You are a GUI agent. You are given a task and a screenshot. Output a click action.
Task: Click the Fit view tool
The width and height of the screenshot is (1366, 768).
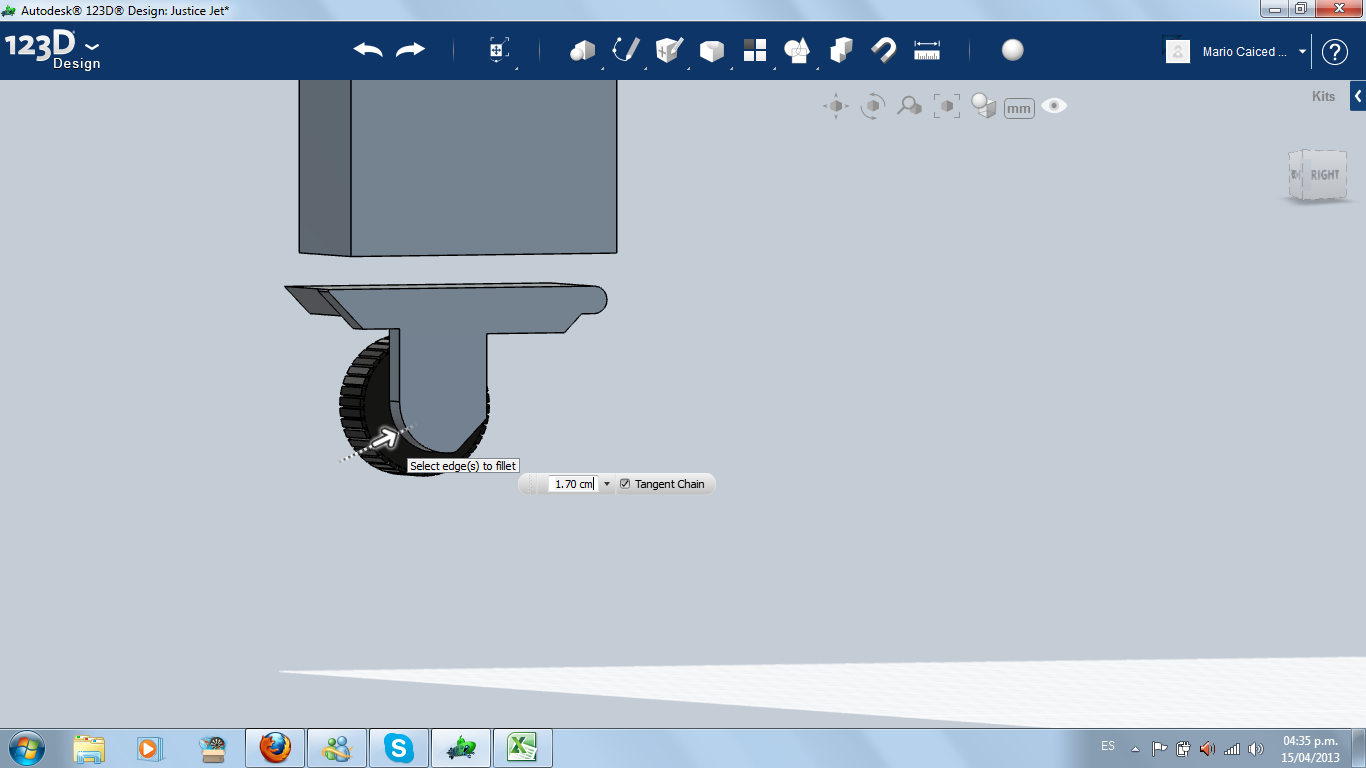[x=946, y=106]
